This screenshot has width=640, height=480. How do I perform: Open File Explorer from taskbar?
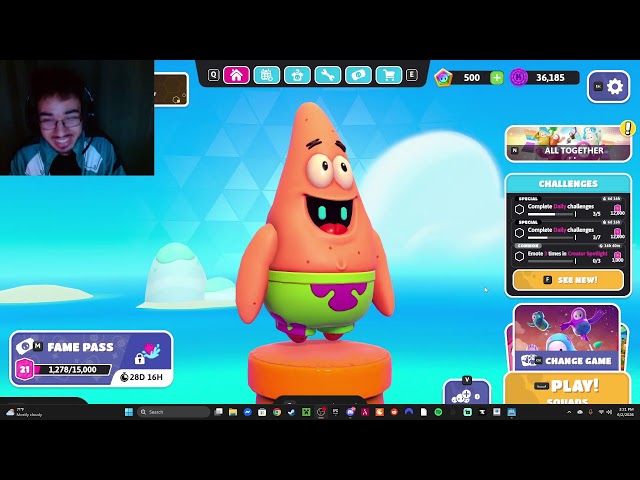(x=233, y=412)
